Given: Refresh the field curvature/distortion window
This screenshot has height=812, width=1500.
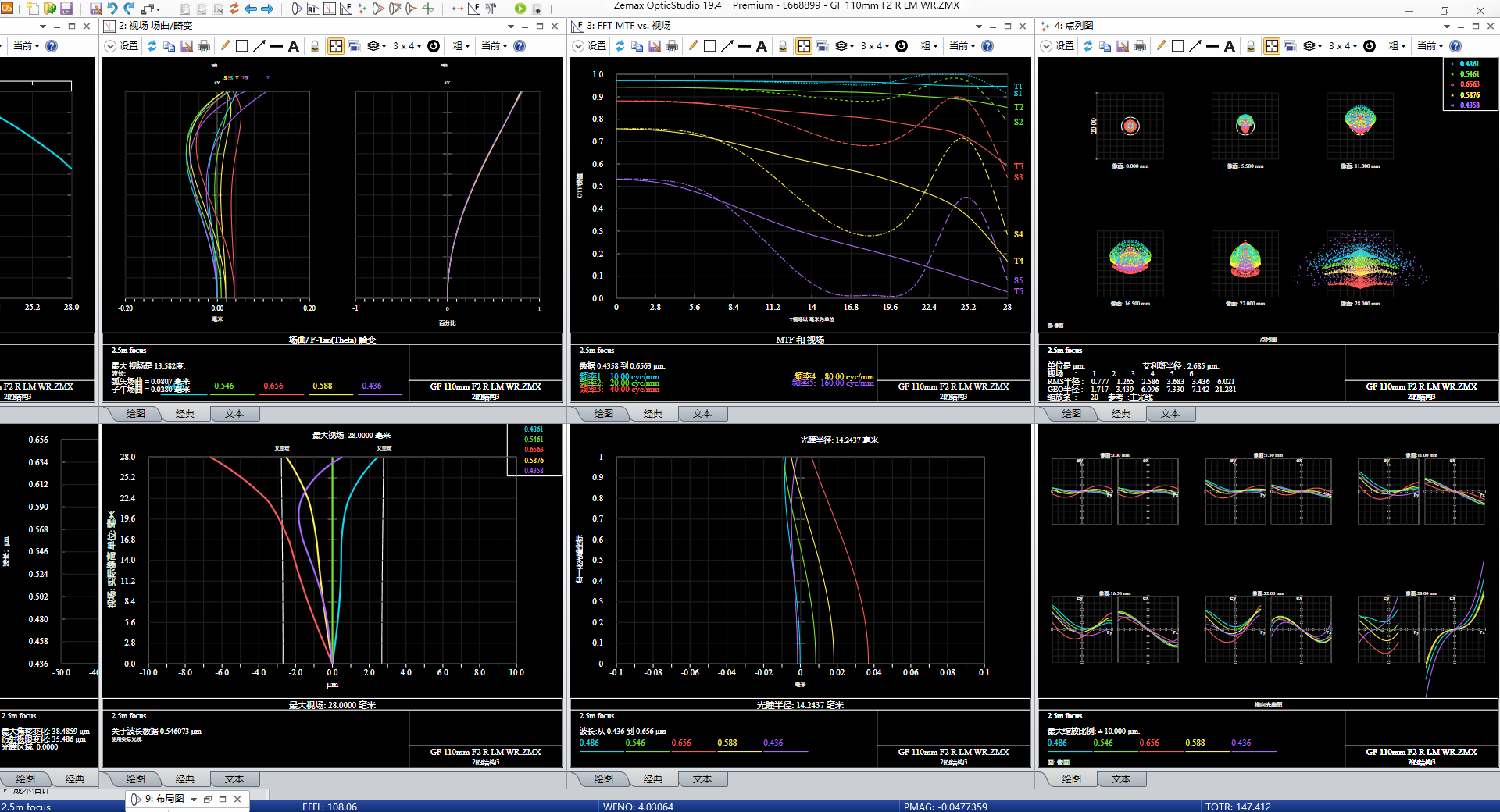Looking at the screenshot, I should coord(152,46).
